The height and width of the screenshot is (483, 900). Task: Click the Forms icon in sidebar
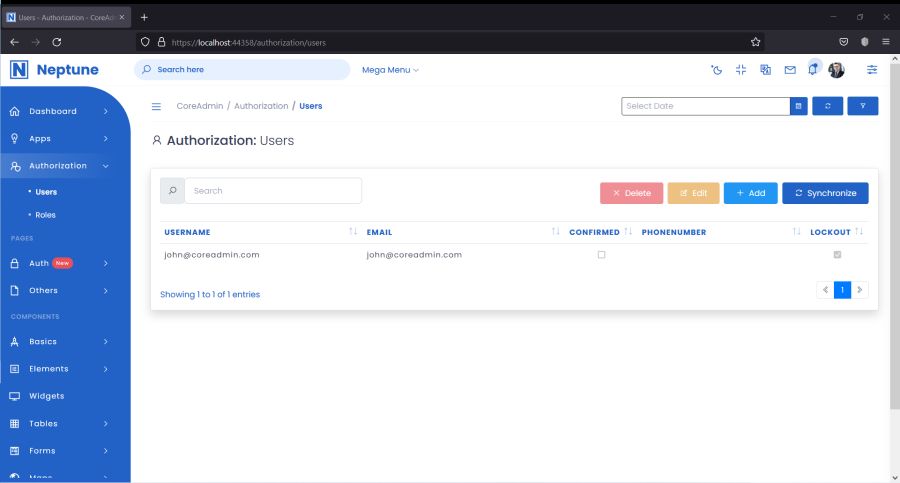15,451
